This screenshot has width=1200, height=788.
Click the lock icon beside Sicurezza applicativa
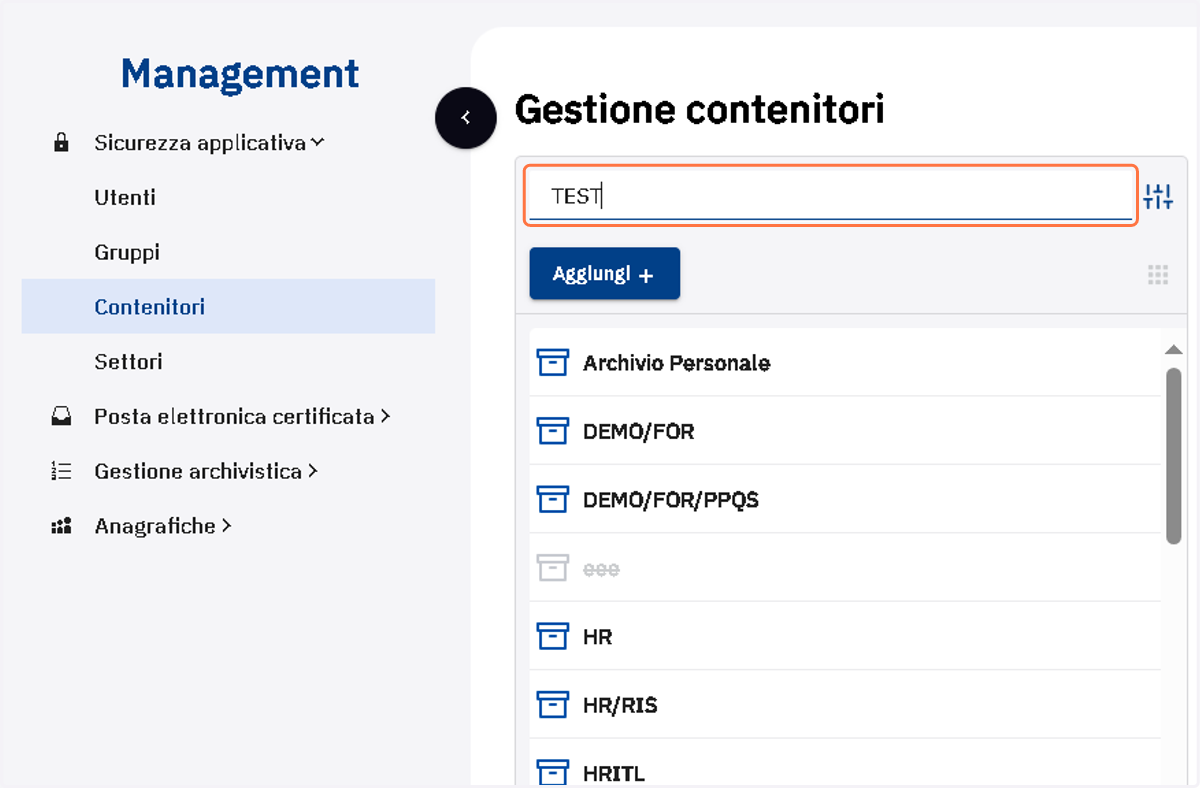click(61, 143)
